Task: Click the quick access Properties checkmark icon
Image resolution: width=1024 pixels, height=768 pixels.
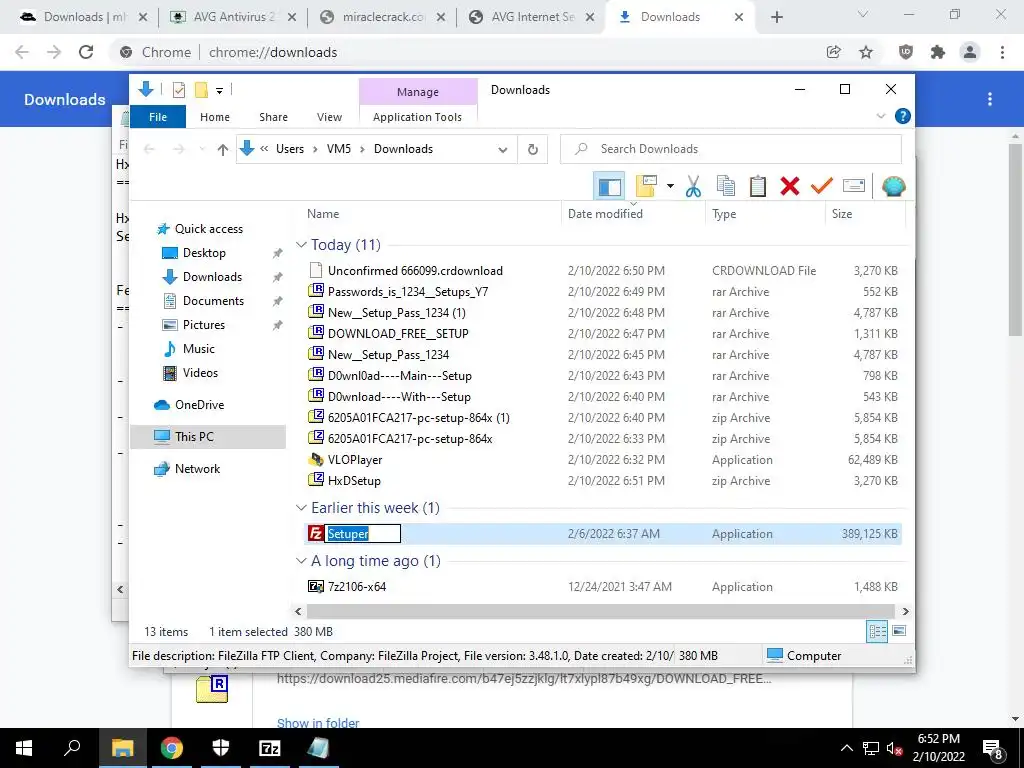Action: coord(178,90)
